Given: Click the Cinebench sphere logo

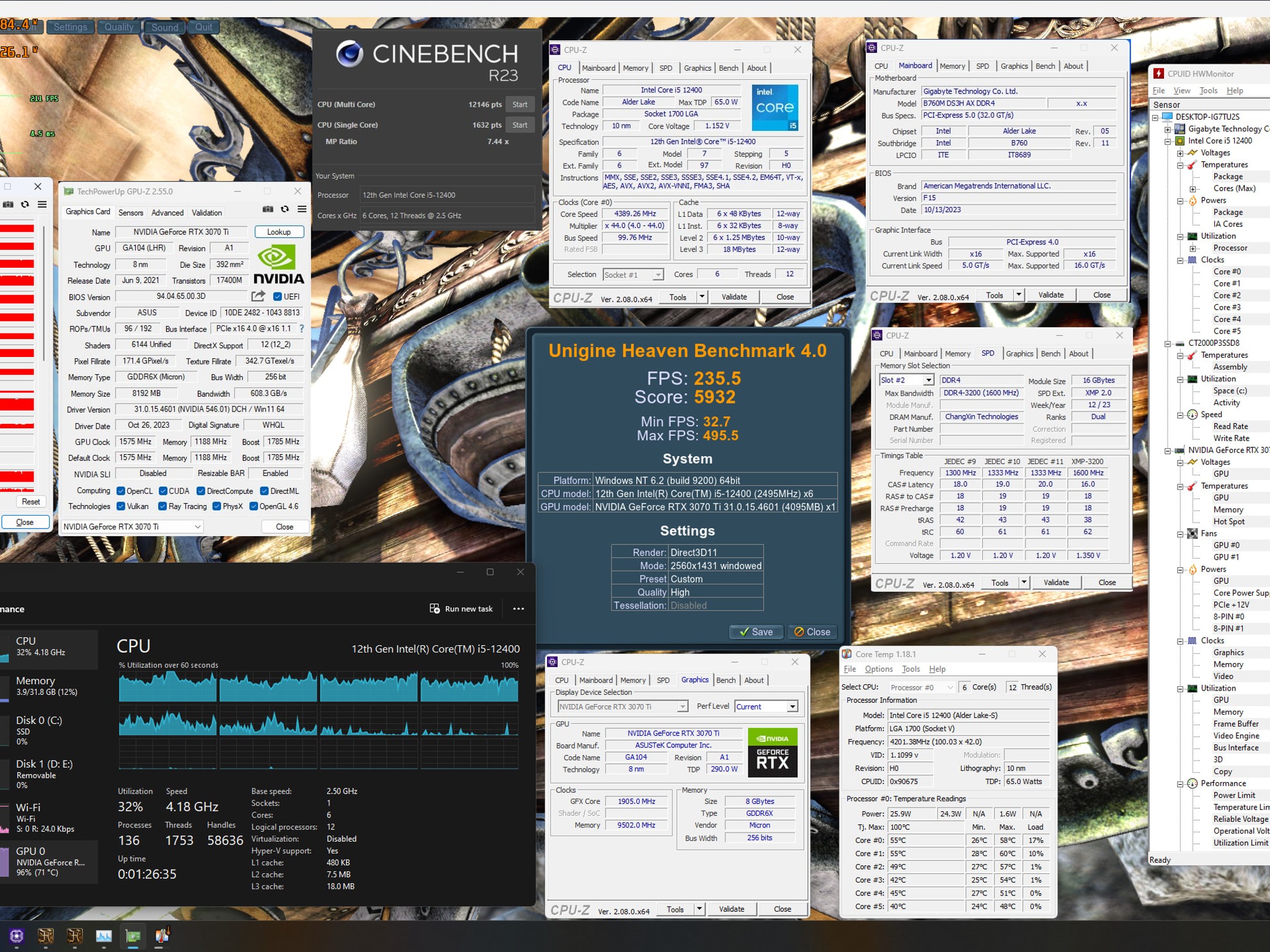Looking at the screenshot, I should tap(349, 55).
